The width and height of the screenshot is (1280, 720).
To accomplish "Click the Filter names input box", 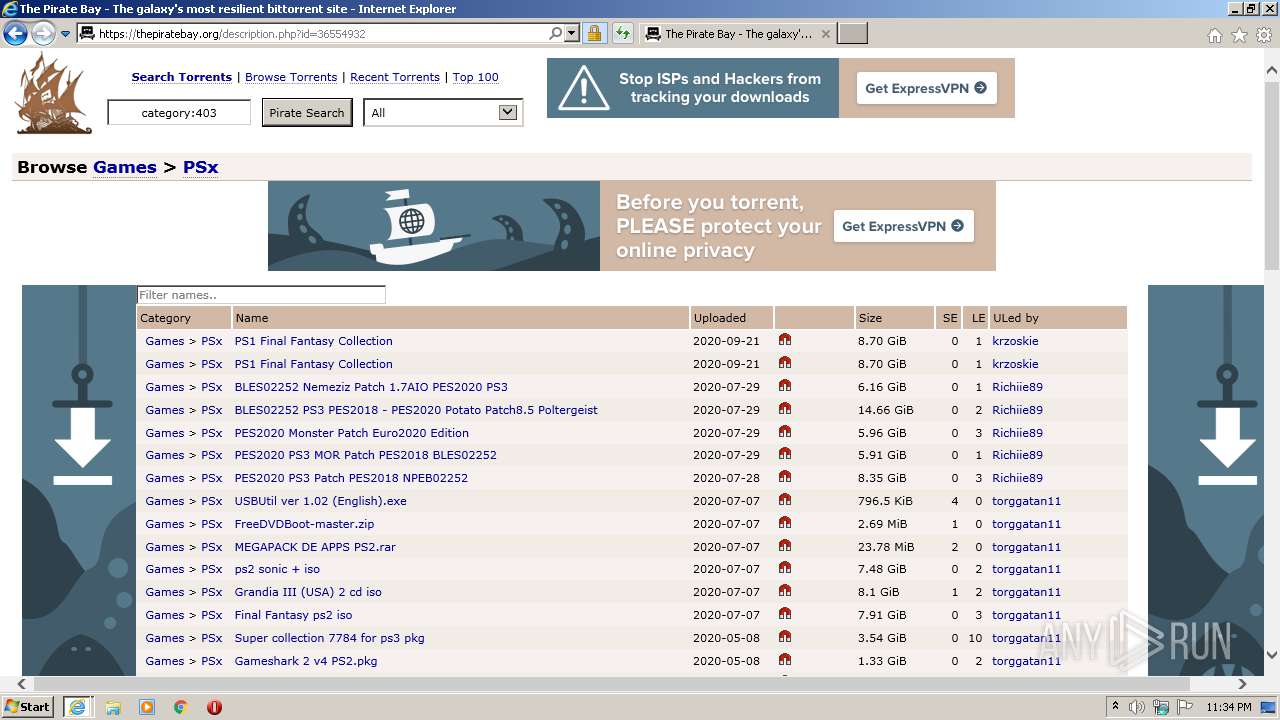I will tap(261, 295).
